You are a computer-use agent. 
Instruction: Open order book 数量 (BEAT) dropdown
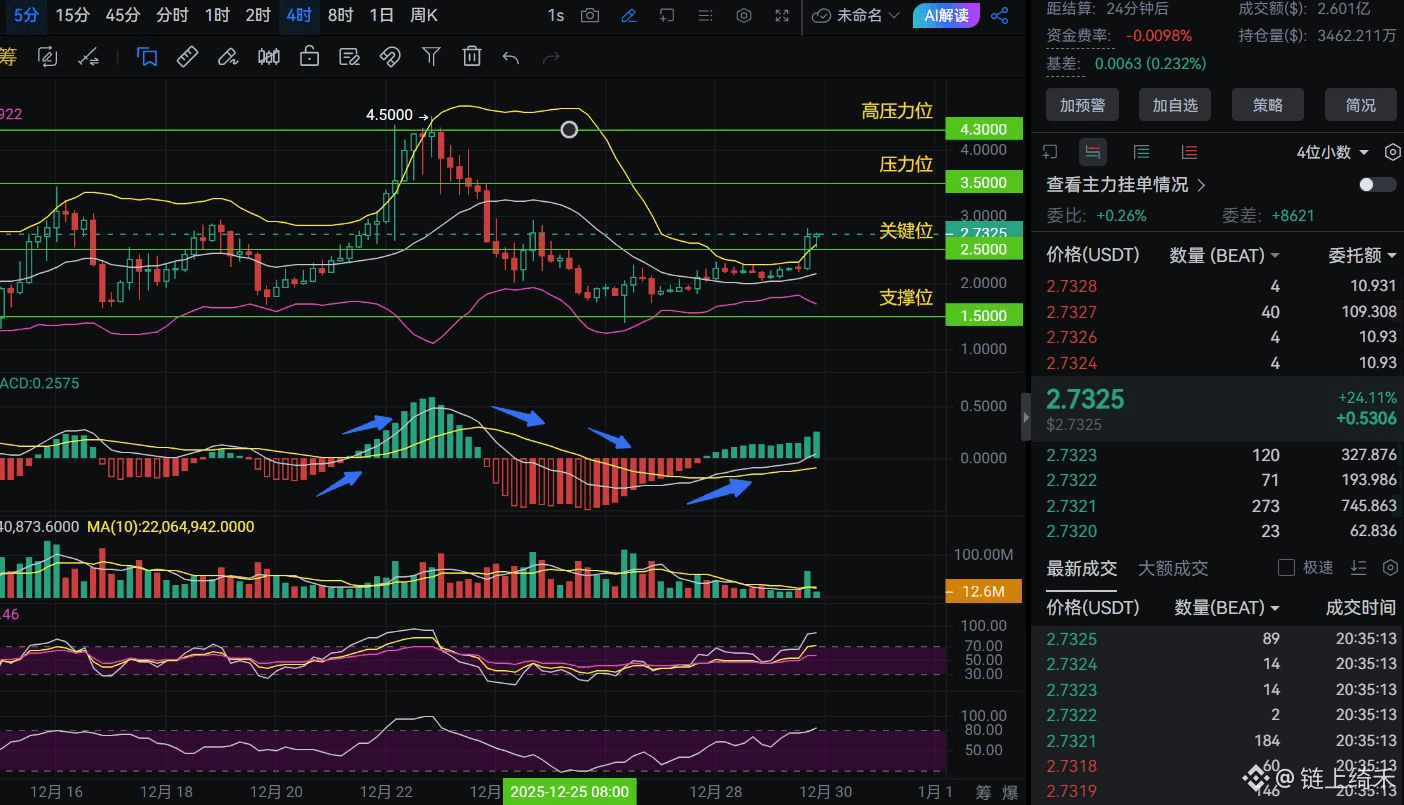pyautogui.click(x=1225, y=255)
